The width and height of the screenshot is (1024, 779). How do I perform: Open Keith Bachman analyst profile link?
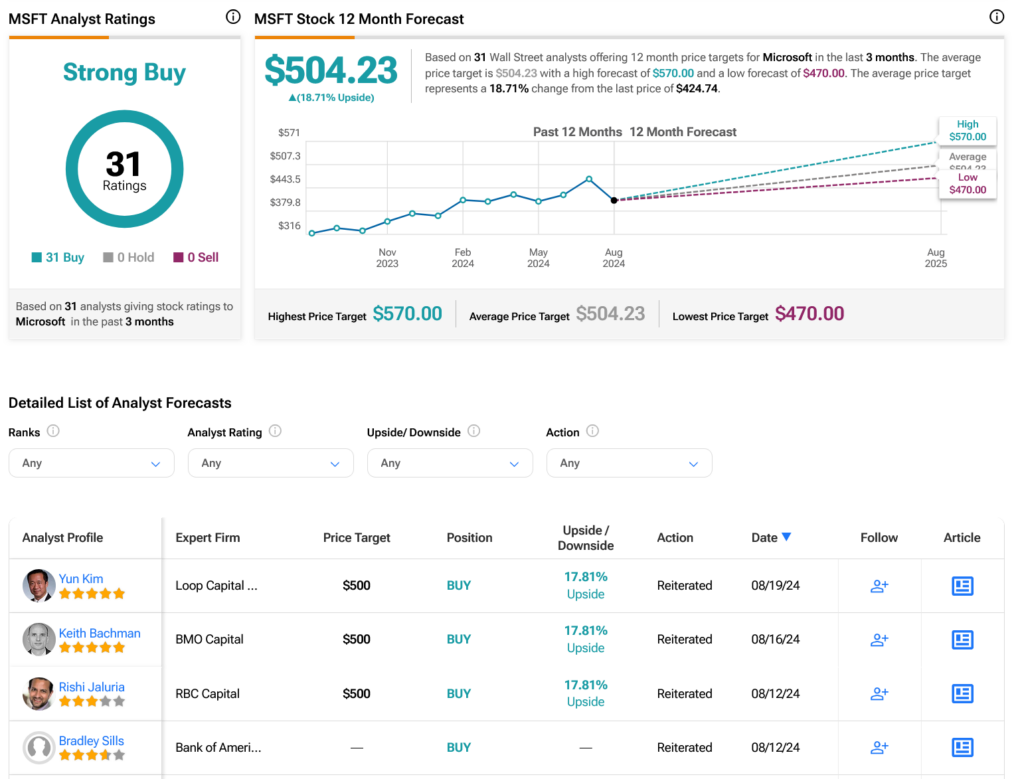pyautogui.click(x=99, y=633)
